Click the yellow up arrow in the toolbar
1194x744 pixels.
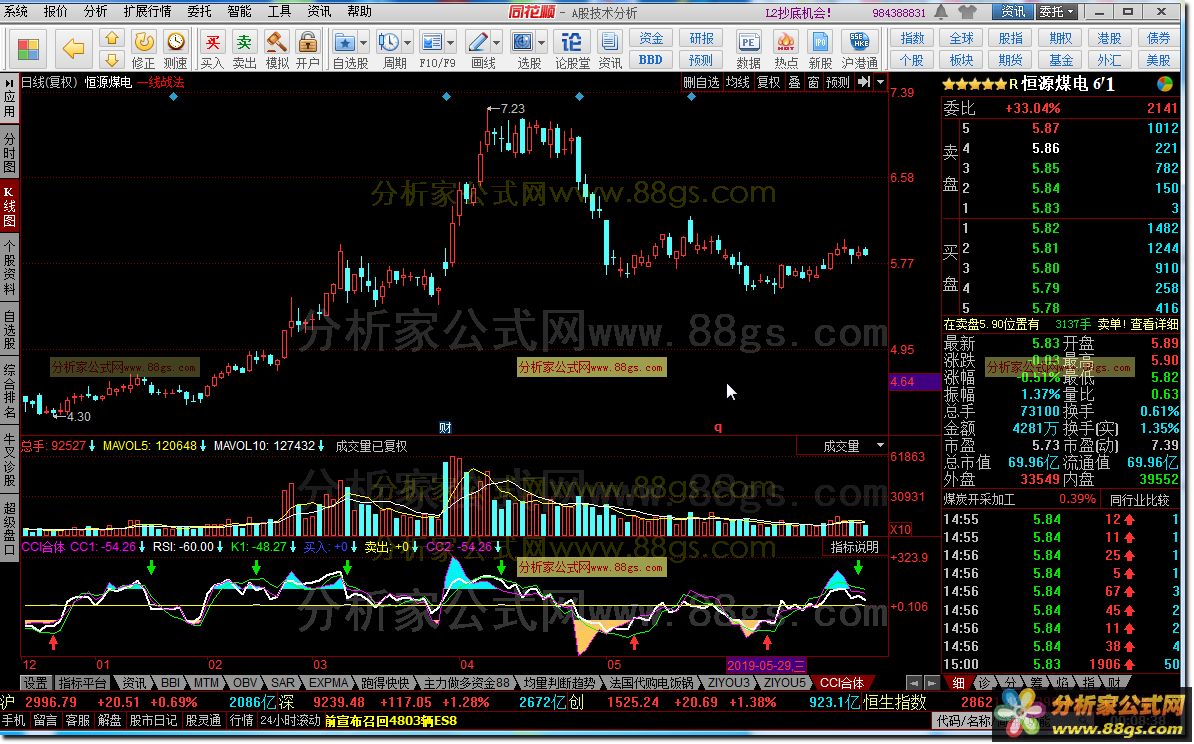click(111, 38)
